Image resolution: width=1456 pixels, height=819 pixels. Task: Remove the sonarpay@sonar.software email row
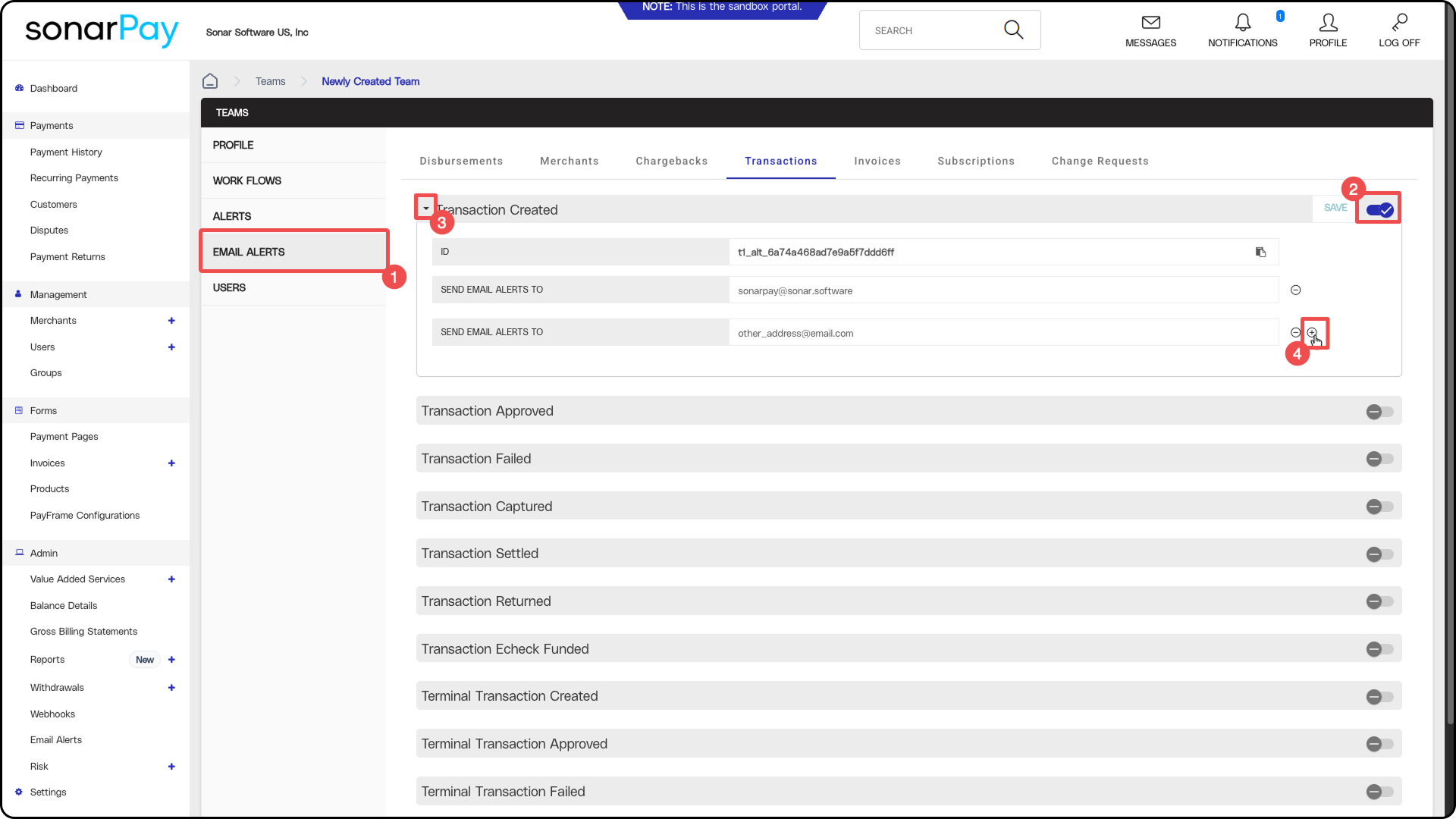click(x=1296, y=290)
